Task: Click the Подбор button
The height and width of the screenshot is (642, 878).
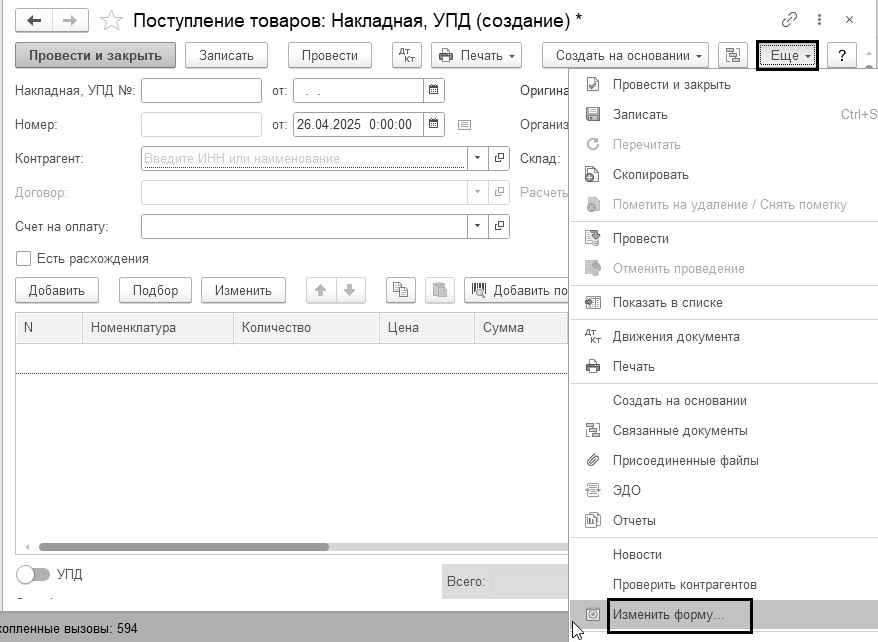Action: (x=155, y=290)
